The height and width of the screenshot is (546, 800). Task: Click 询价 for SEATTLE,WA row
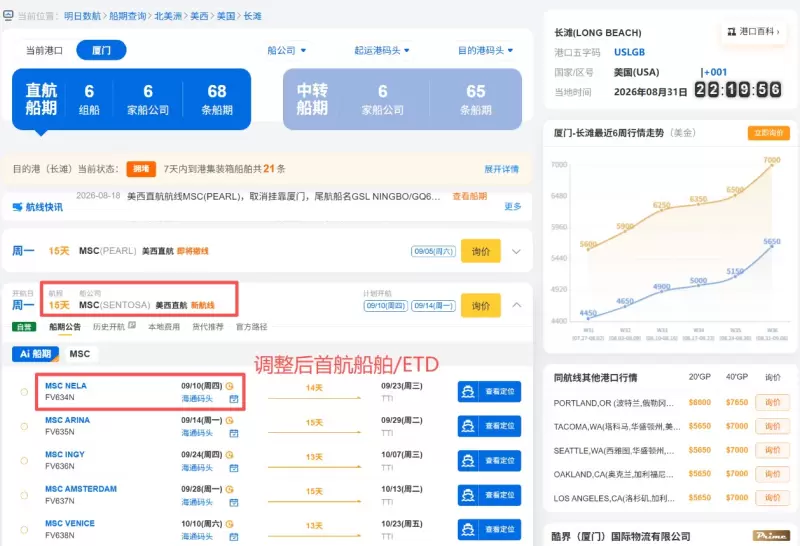772,450
